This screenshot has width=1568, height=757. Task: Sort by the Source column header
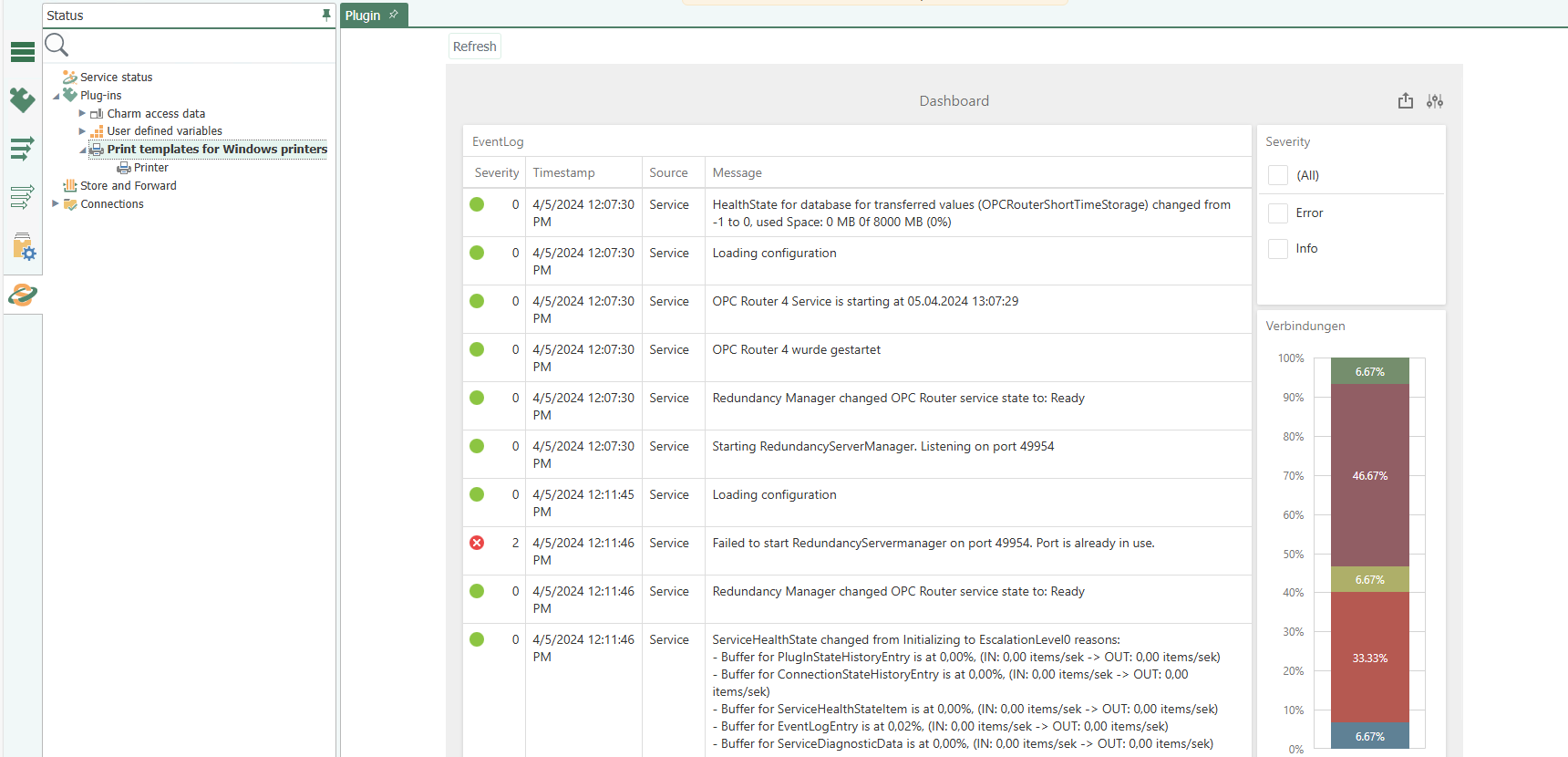click(668, 172)
